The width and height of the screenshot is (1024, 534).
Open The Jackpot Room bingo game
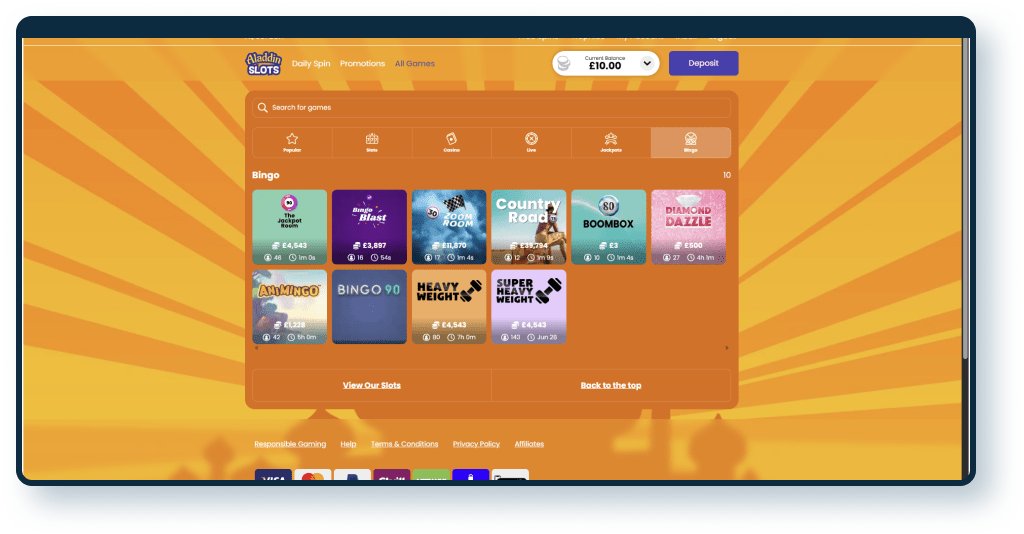pyautogui.click(x=289, y=227)
